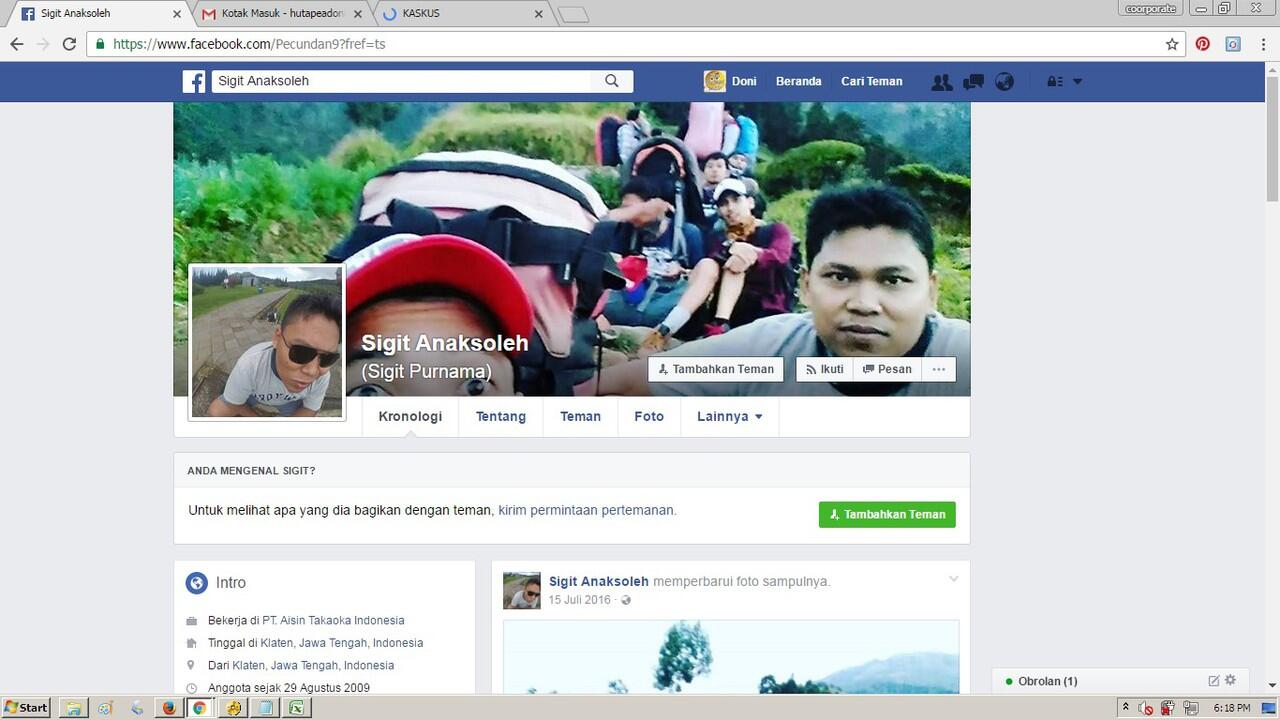Open Excel from the taskbar
1280x720 pixels.
(x=296, y=708)
